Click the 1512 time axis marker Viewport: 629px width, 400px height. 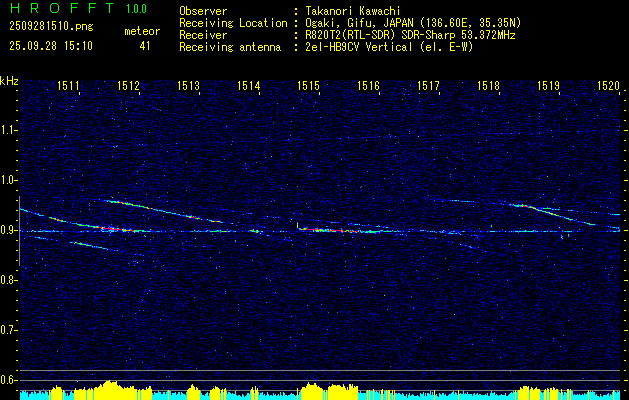[x=128, y=85]
